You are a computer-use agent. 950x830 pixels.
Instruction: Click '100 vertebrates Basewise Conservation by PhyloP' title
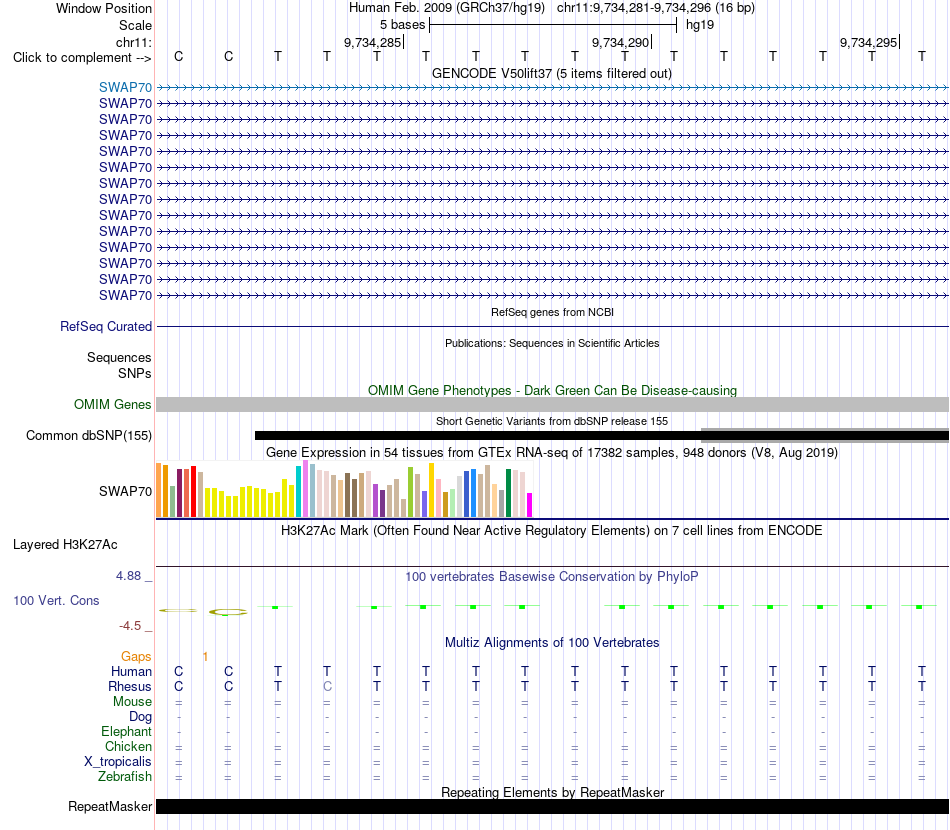[x=552, y=577]
